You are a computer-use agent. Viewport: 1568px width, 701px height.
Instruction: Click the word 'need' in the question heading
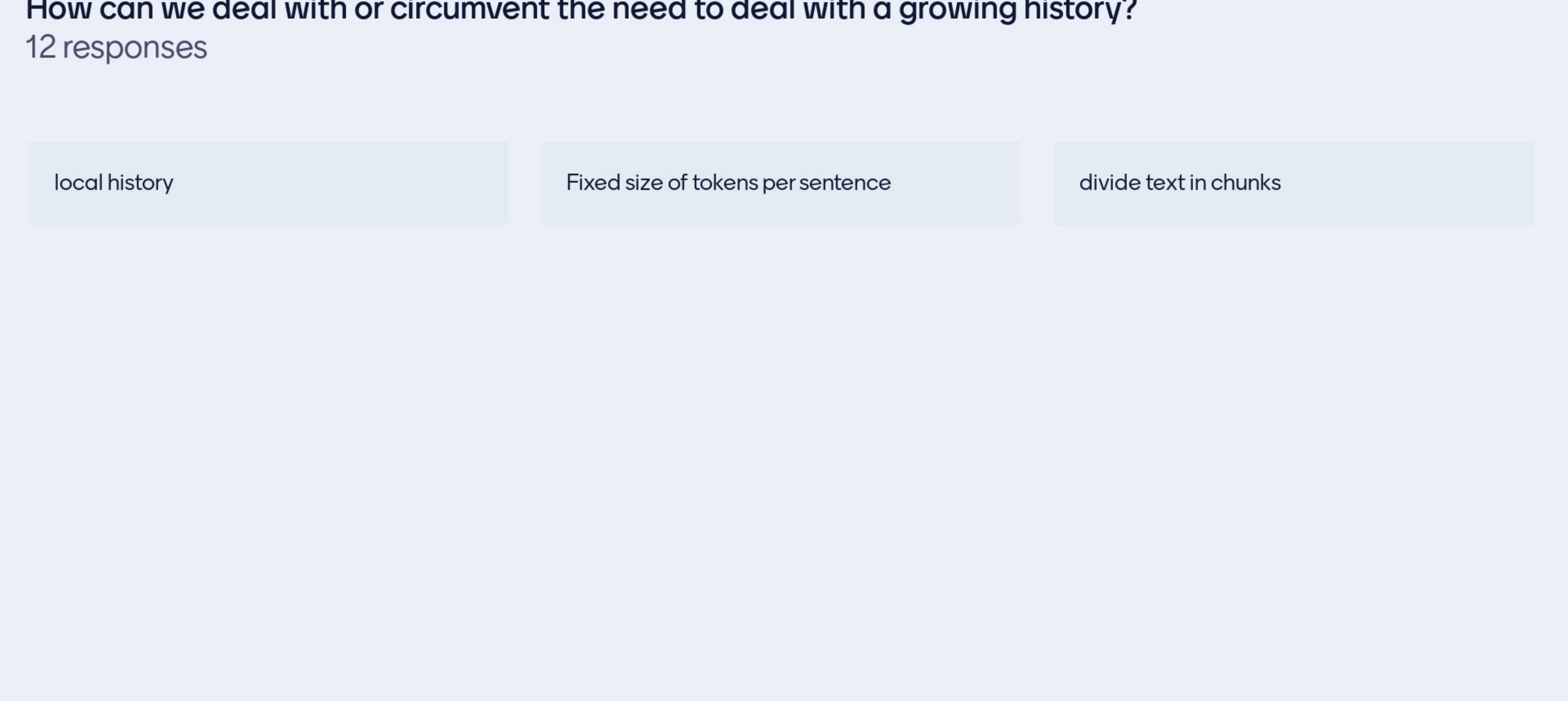649,10
